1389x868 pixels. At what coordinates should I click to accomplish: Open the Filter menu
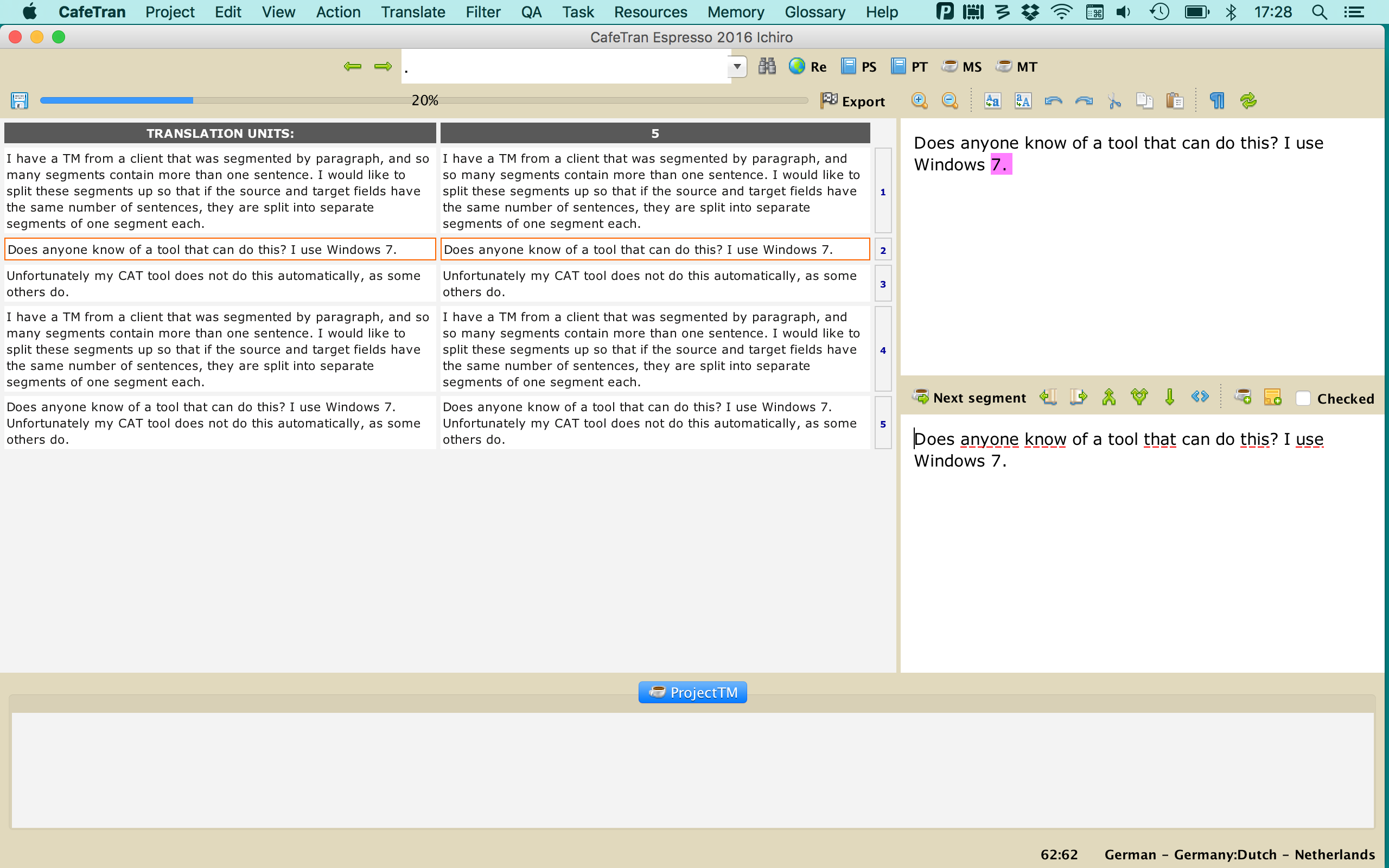pos(483,12)
